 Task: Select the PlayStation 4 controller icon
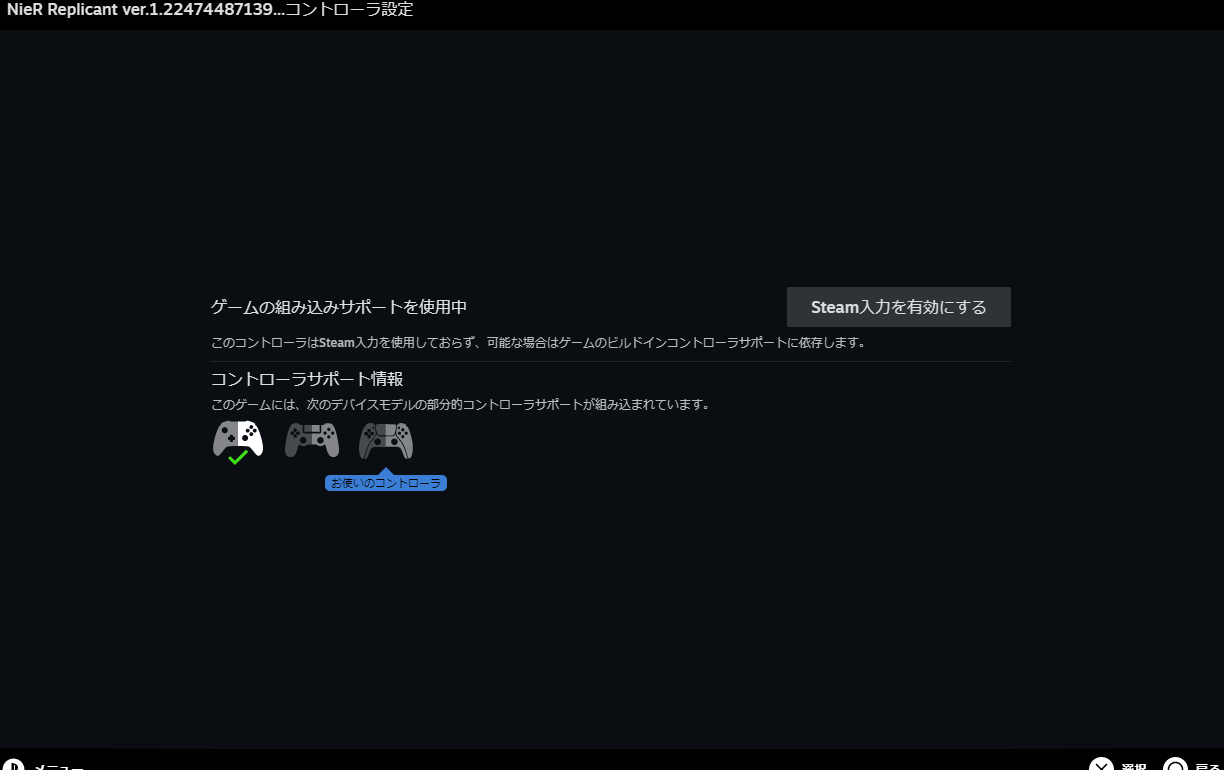[x=312, y=440]
